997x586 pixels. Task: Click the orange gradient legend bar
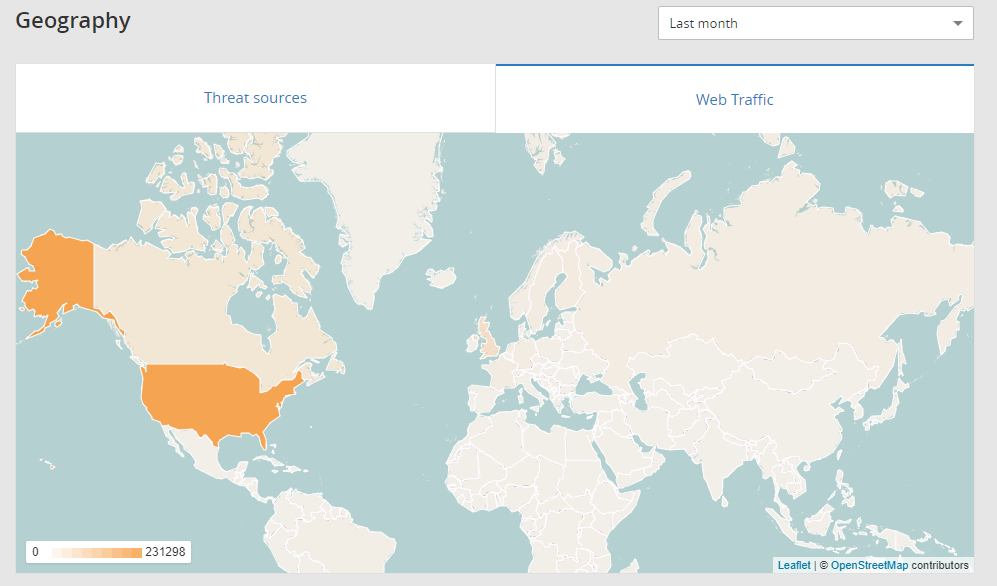pos(97,552)
